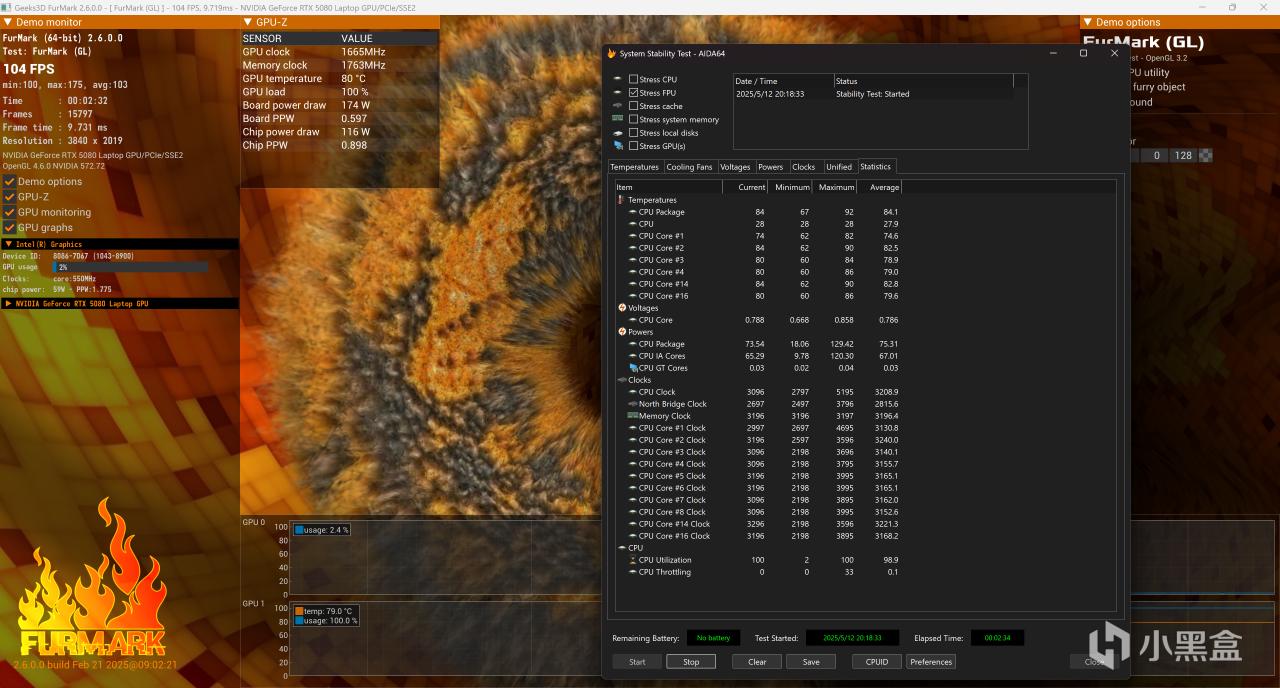Image resolution: width=1280 pixels, height=688 pixels.
Task: Click the GPU 1 temp legend swatch
Action: tap(299, 611)
